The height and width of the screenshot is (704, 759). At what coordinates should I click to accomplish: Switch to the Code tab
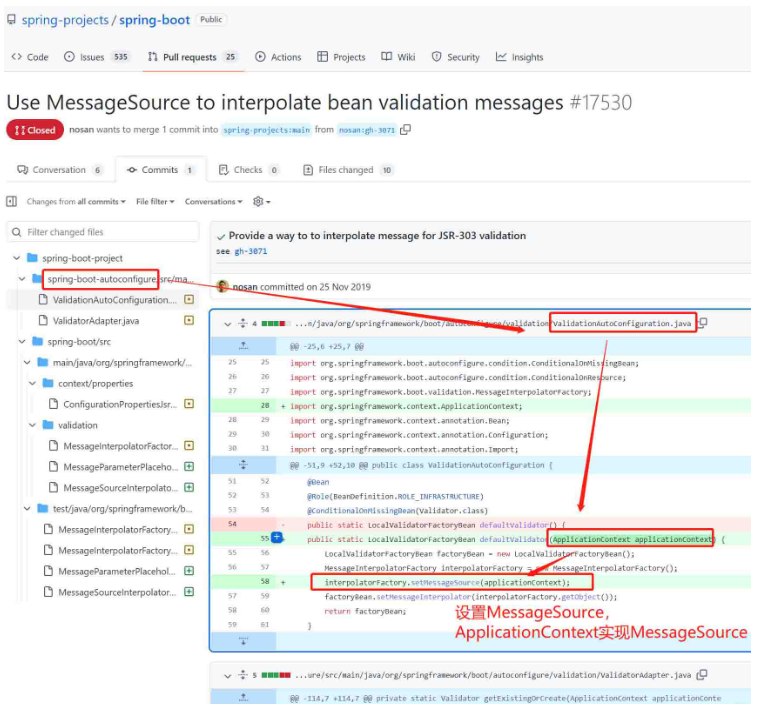(x=30, y=57)
